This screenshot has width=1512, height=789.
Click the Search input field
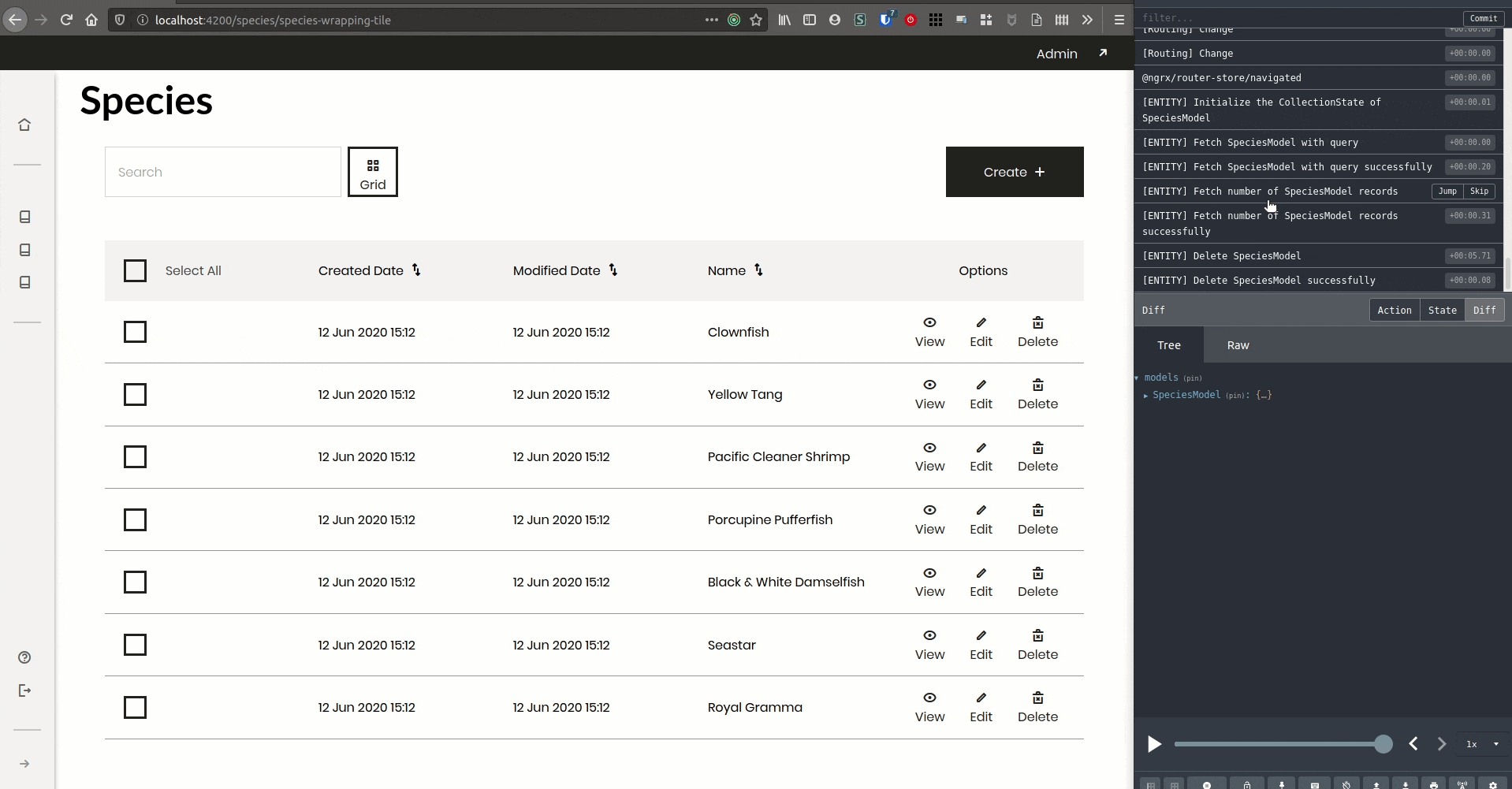click(x=223, y=172)
